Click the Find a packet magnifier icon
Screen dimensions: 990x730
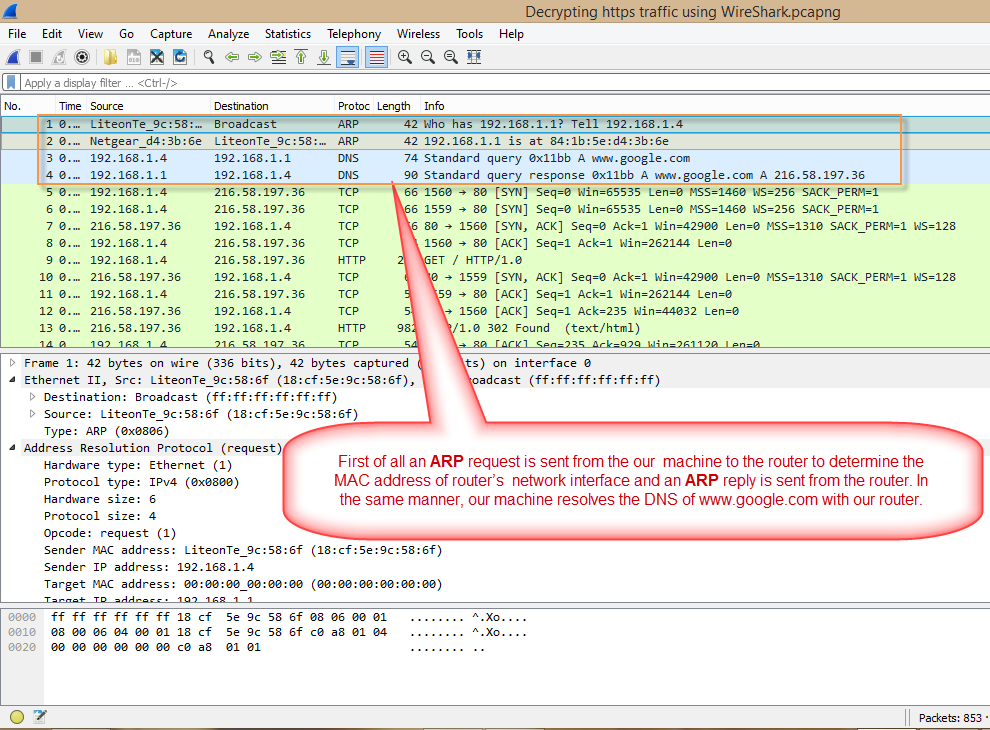pos(209,57)
